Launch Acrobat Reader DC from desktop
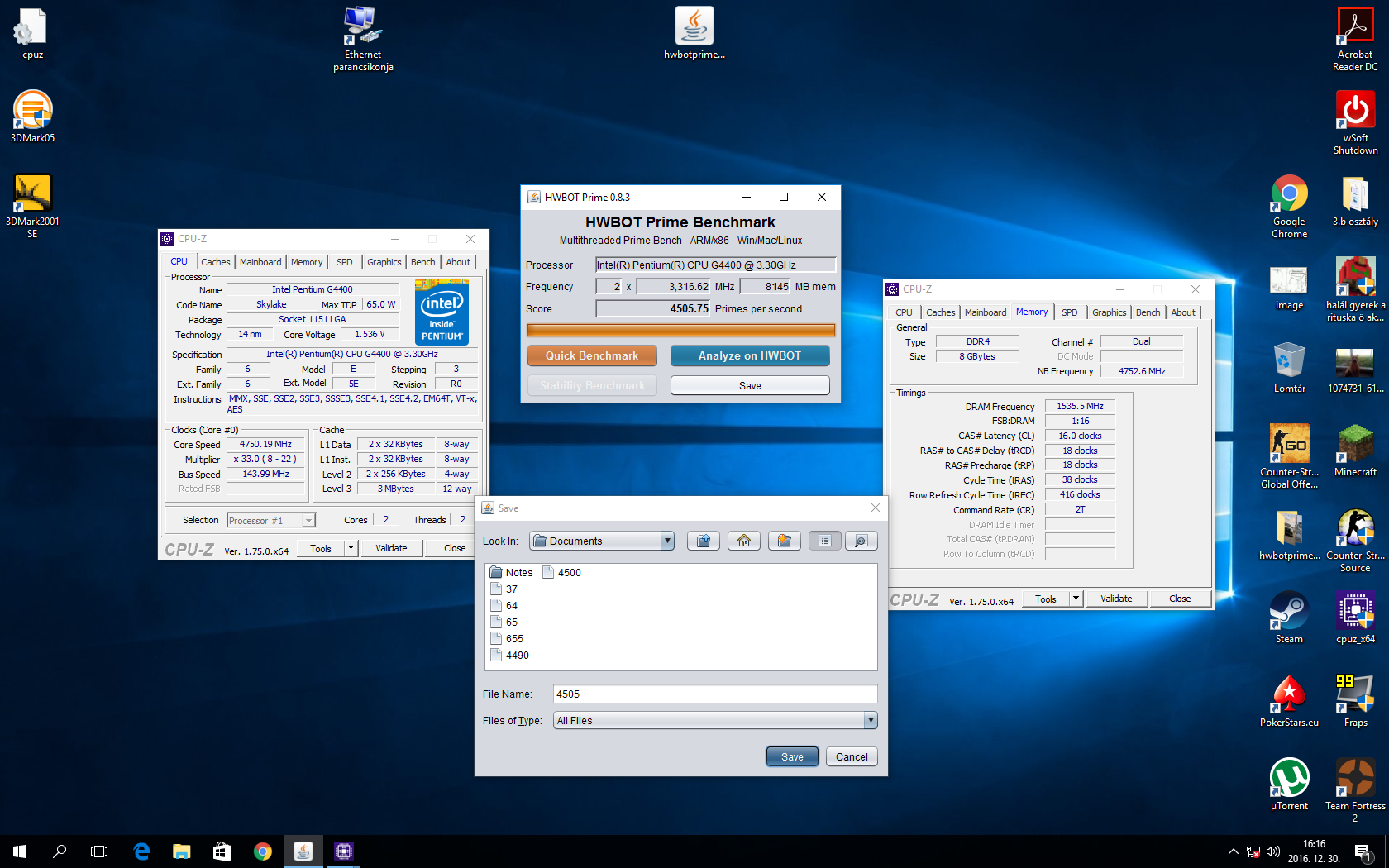 pyautogui.click(x=1355, y=39)
